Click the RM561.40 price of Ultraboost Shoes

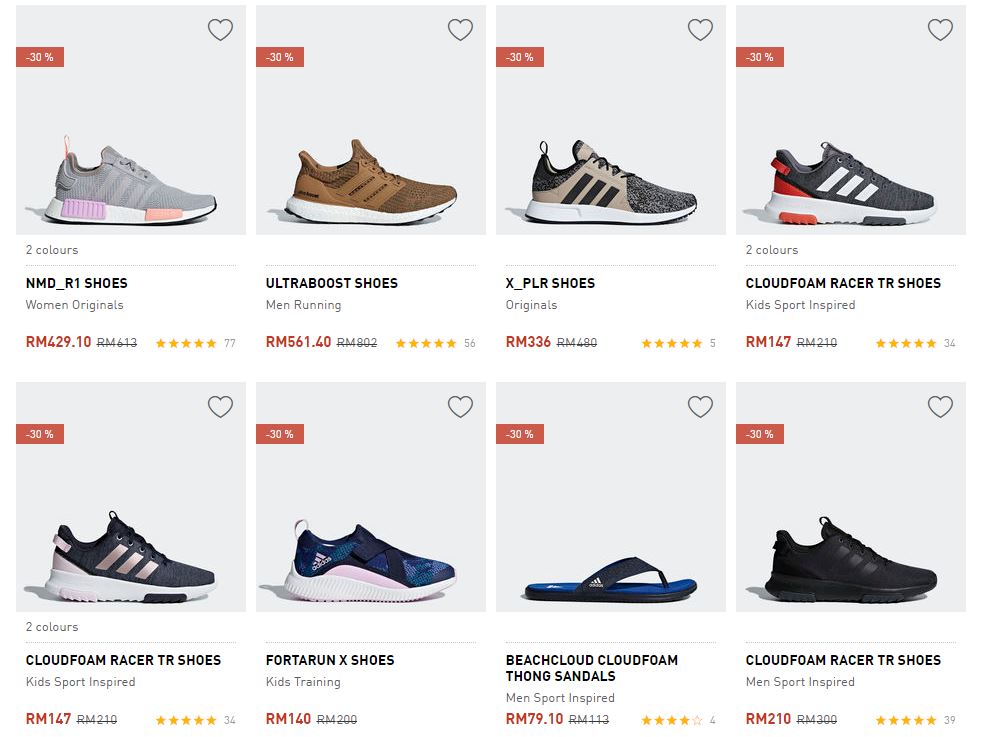click(298, 342)
